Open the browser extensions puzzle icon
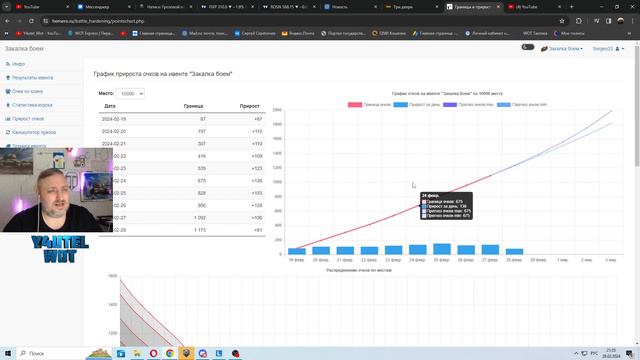The image size is (640, 360). click(579, 21)
